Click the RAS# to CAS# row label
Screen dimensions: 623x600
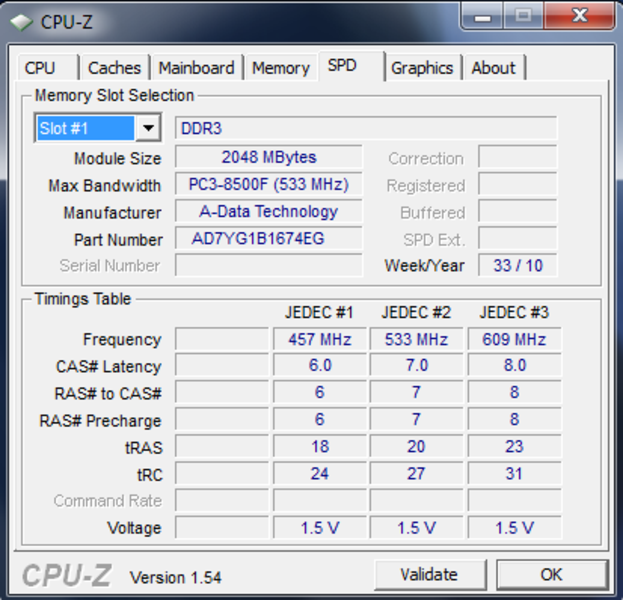[x=108, y=394]
